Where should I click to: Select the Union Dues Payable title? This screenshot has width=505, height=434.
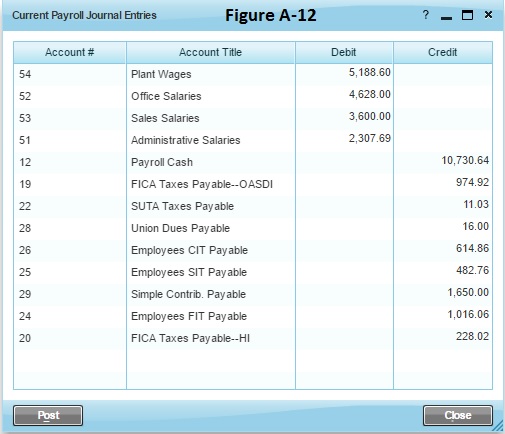180,228
